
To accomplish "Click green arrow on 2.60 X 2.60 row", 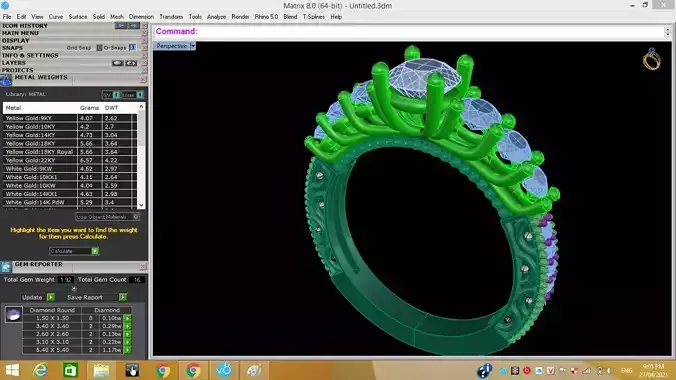I will point(128,334).
